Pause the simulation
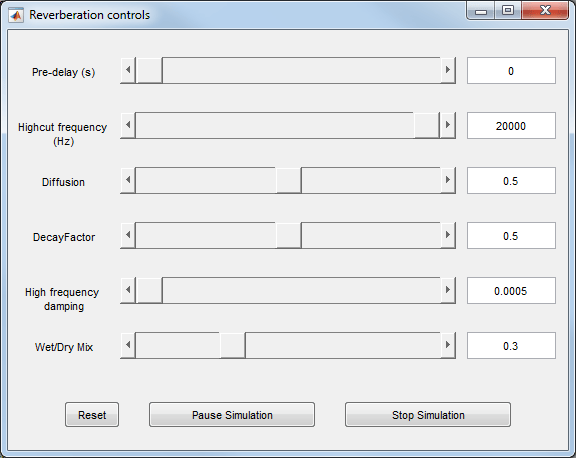This screenshot has height=458, width=576. pyautogui.click(x=232, y=415)
